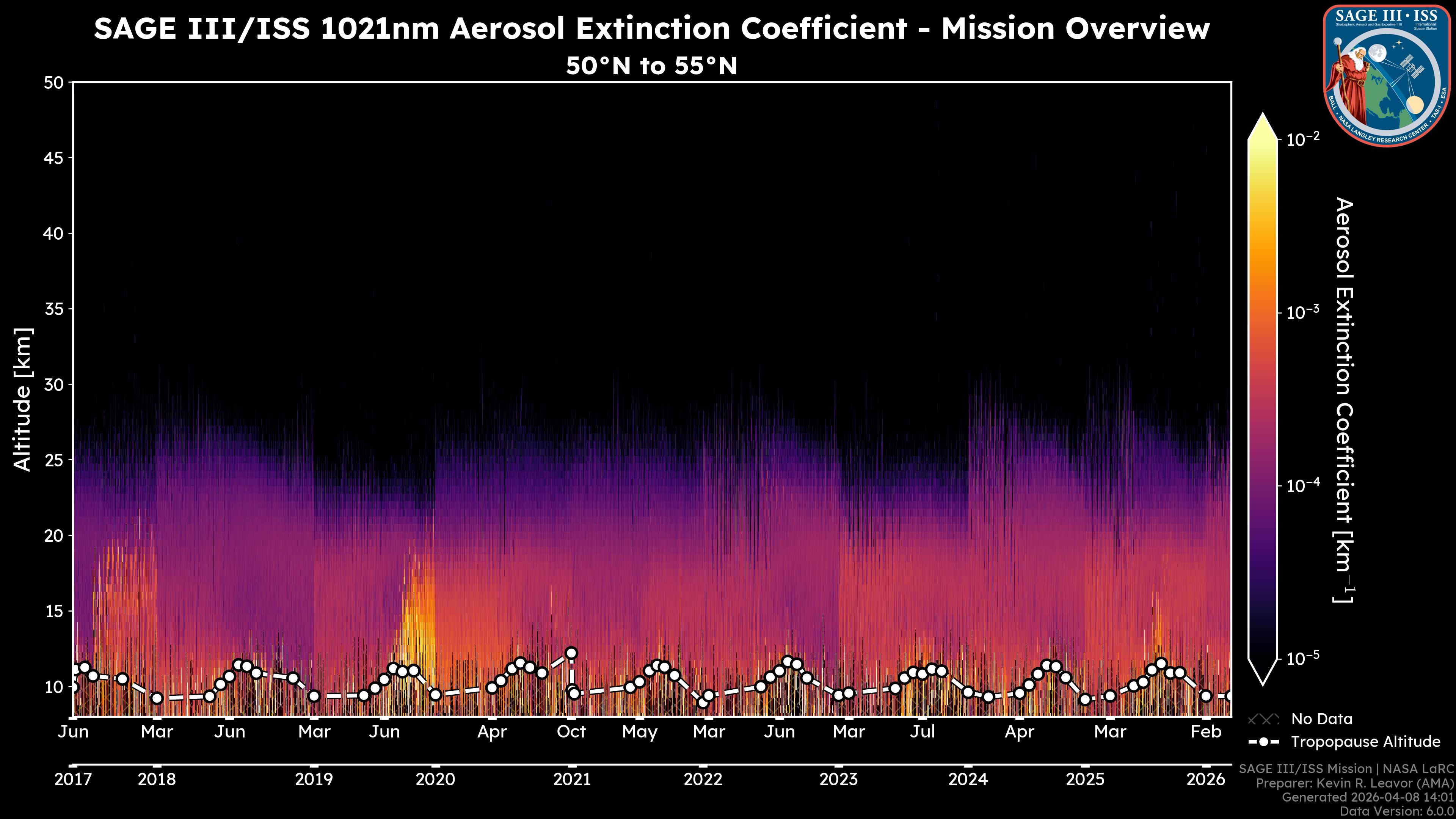
Task: Click the 2020 year axis label
Action: click(435, 780)
